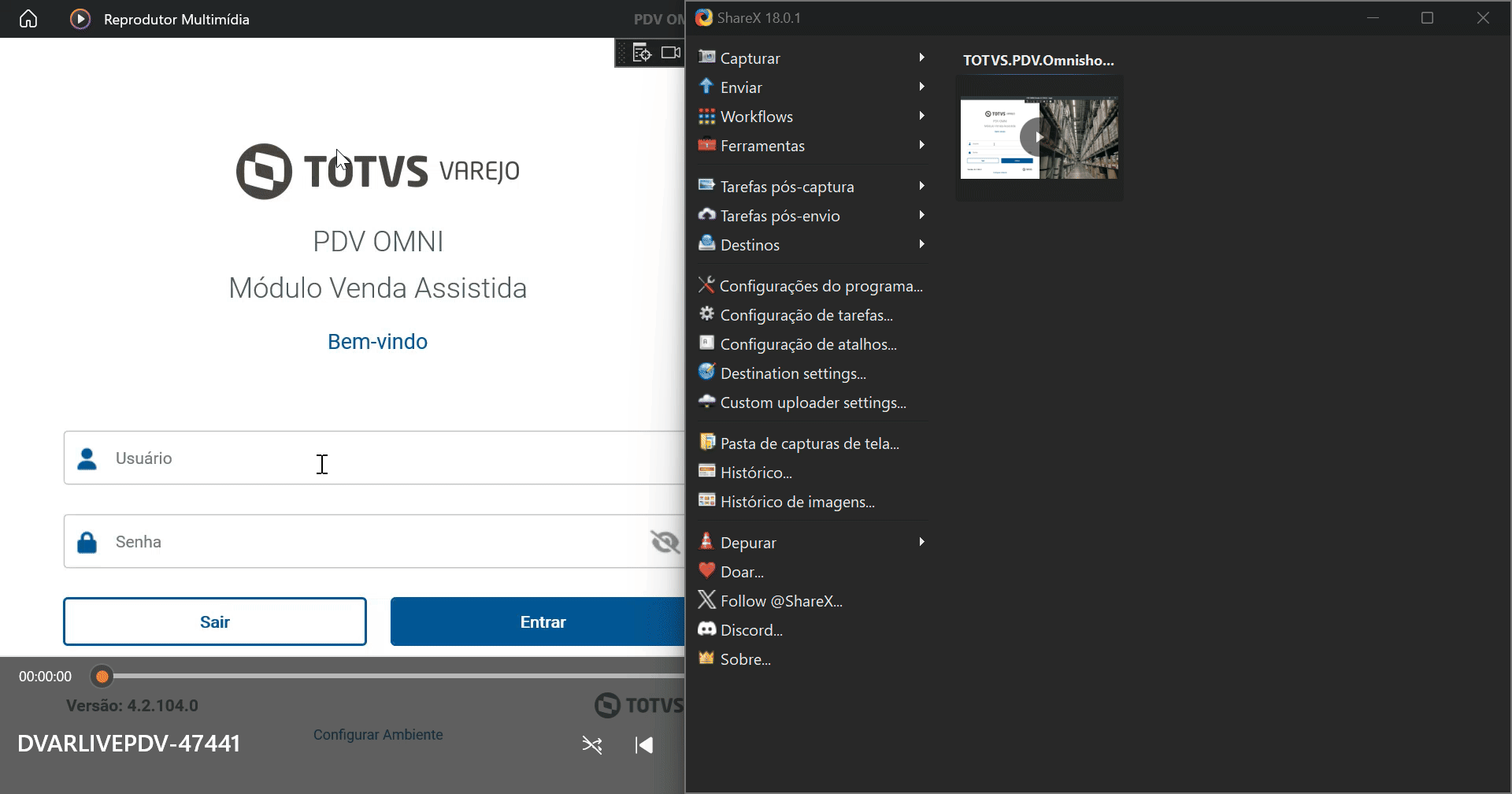Click the Entrar login button
The image size is (1512, 794).
pos(538,621)
